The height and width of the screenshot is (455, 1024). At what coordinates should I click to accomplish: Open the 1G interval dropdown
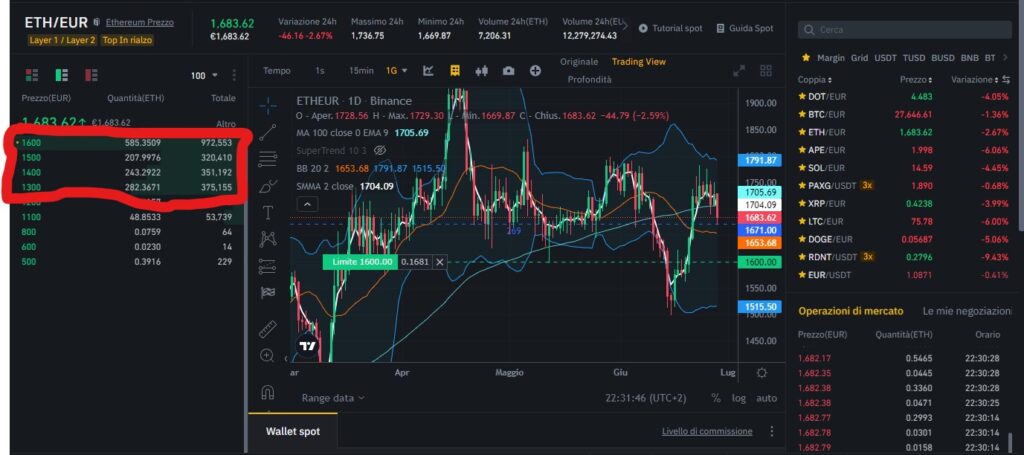point(396,71)
